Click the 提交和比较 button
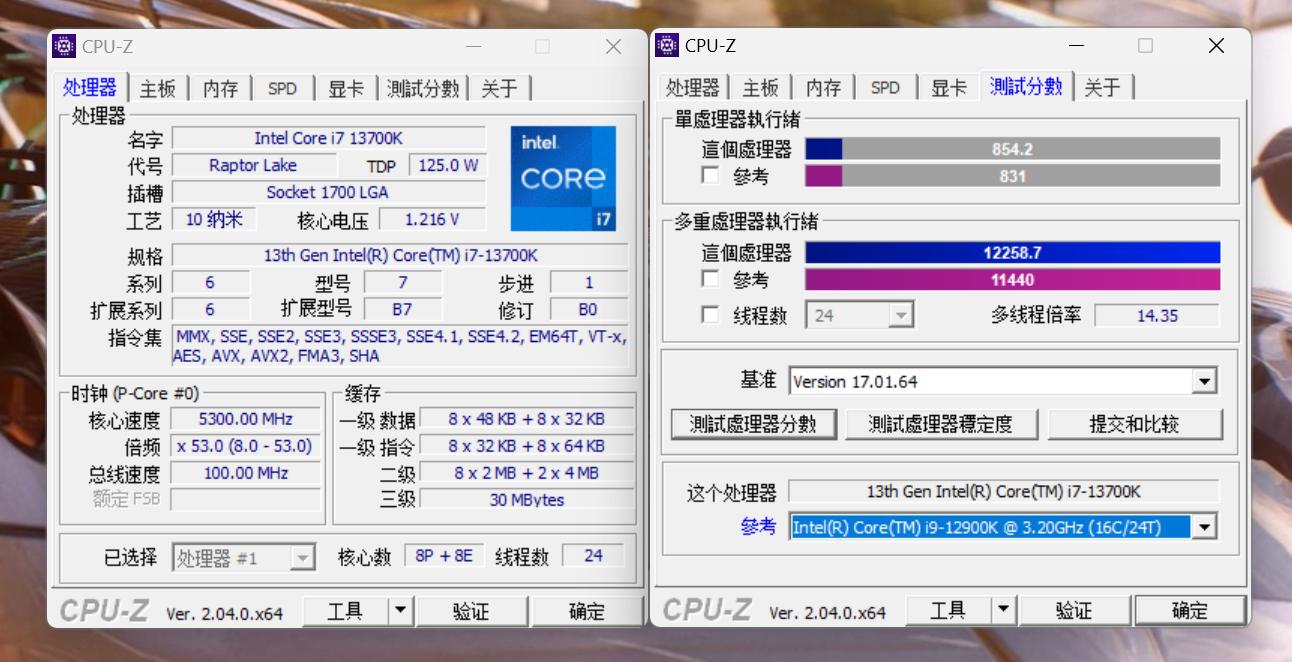 [x=1136, y=424]
